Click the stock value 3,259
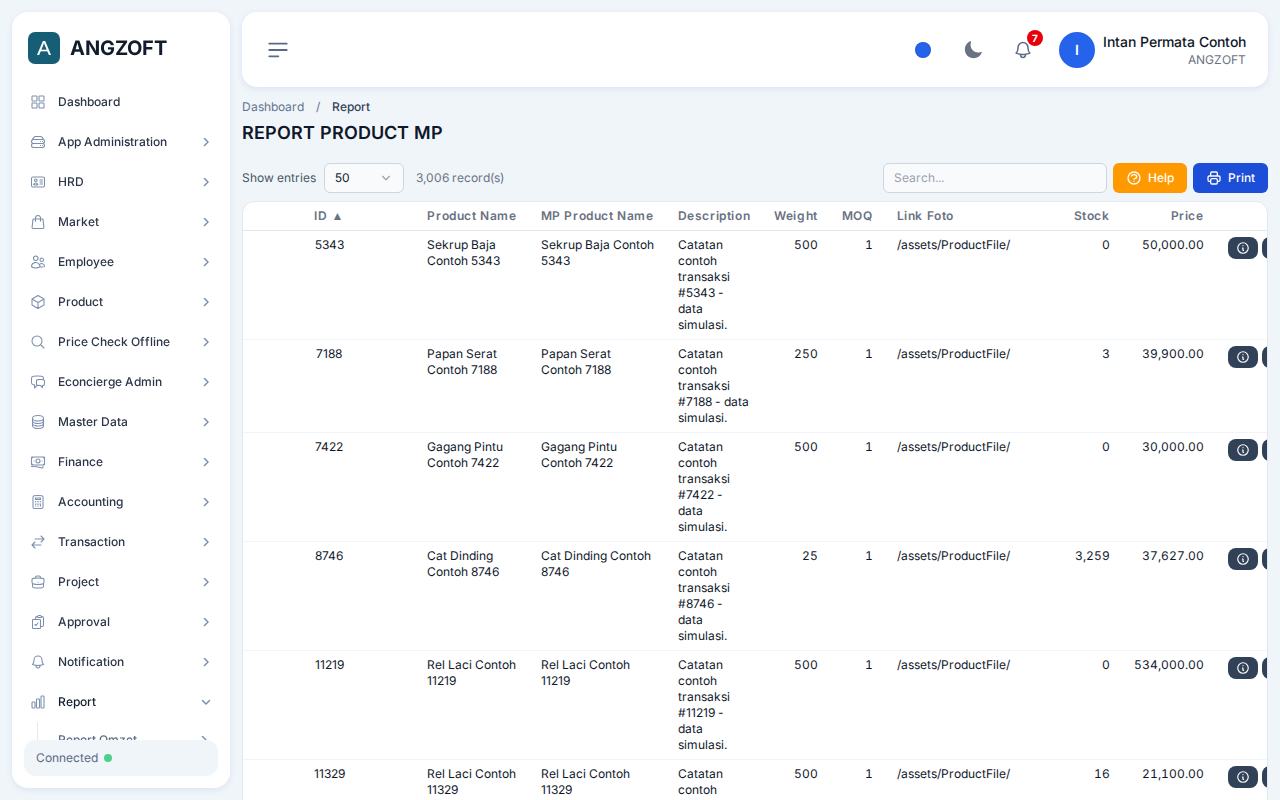Image resolution: width=1280 pixels, height=800 pixels. point(1092,556)
